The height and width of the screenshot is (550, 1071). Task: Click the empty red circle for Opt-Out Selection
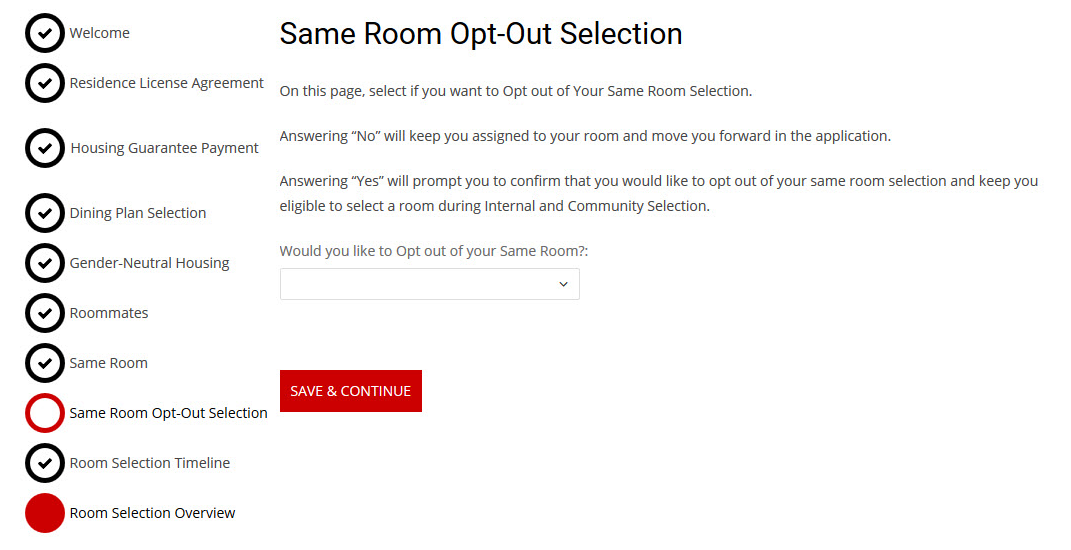[x=45, y=413]
